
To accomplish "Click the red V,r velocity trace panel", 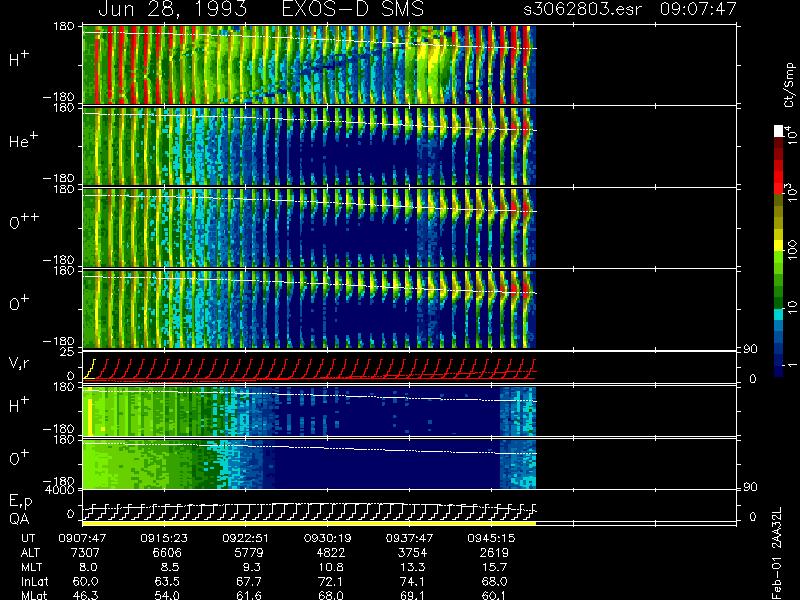I will 309,368.
